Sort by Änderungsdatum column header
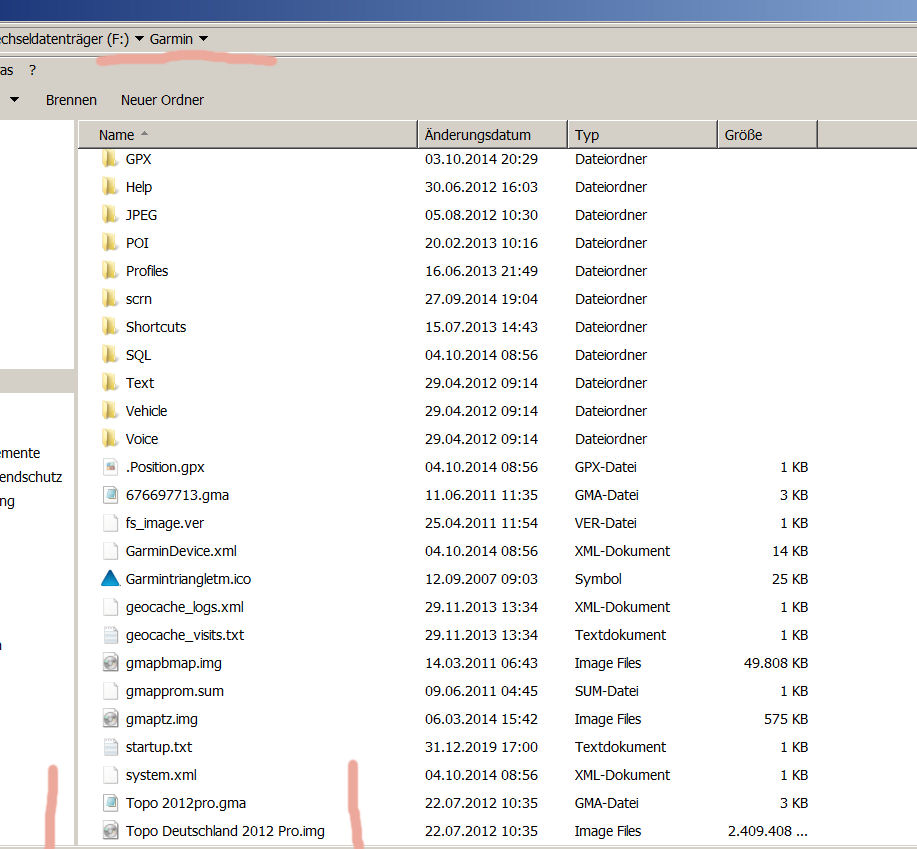The width and height of the screenshot is (917, 849). pos(492,135)
